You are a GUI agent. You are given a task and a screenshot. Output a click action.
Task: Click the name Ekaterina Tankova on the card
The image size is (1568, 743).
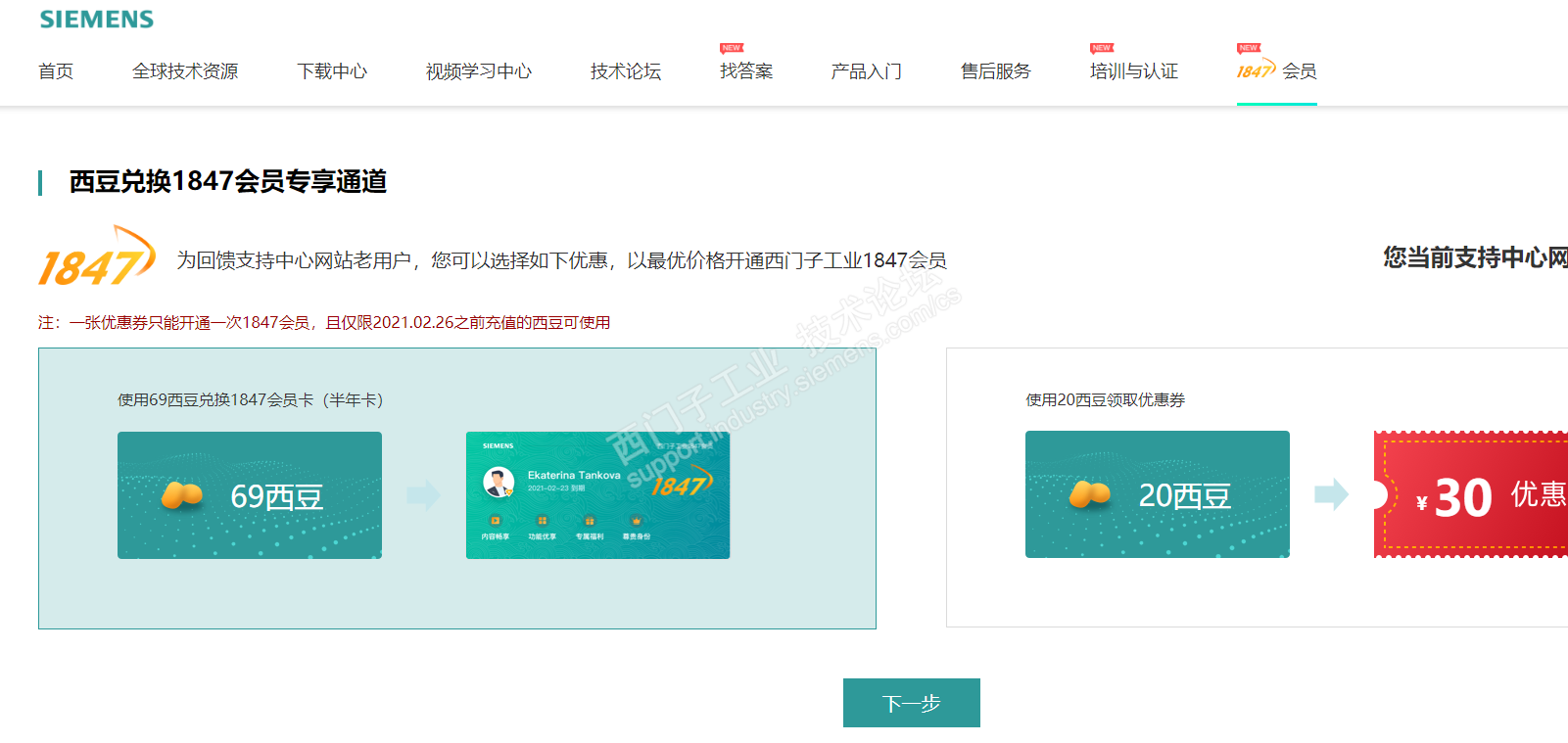pyautogui.click(x=574, y=475)
